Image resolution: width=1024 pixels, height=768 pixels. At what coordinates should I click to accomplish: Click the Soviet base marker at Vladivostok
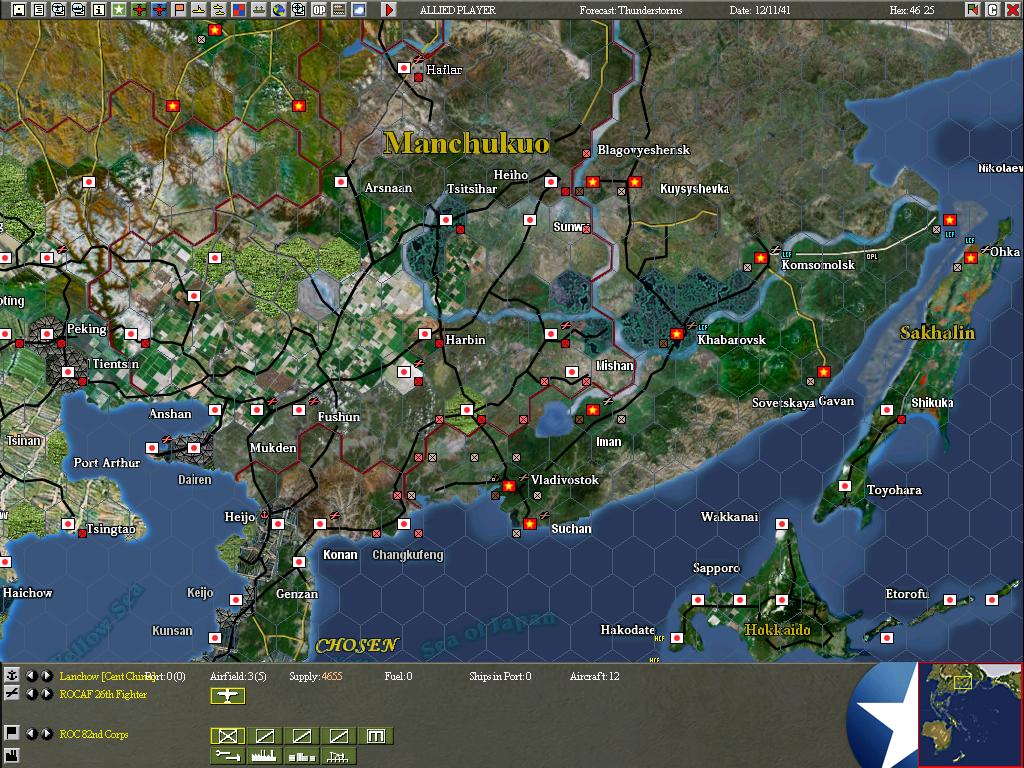pyautogui.click(x=509, y=486)
